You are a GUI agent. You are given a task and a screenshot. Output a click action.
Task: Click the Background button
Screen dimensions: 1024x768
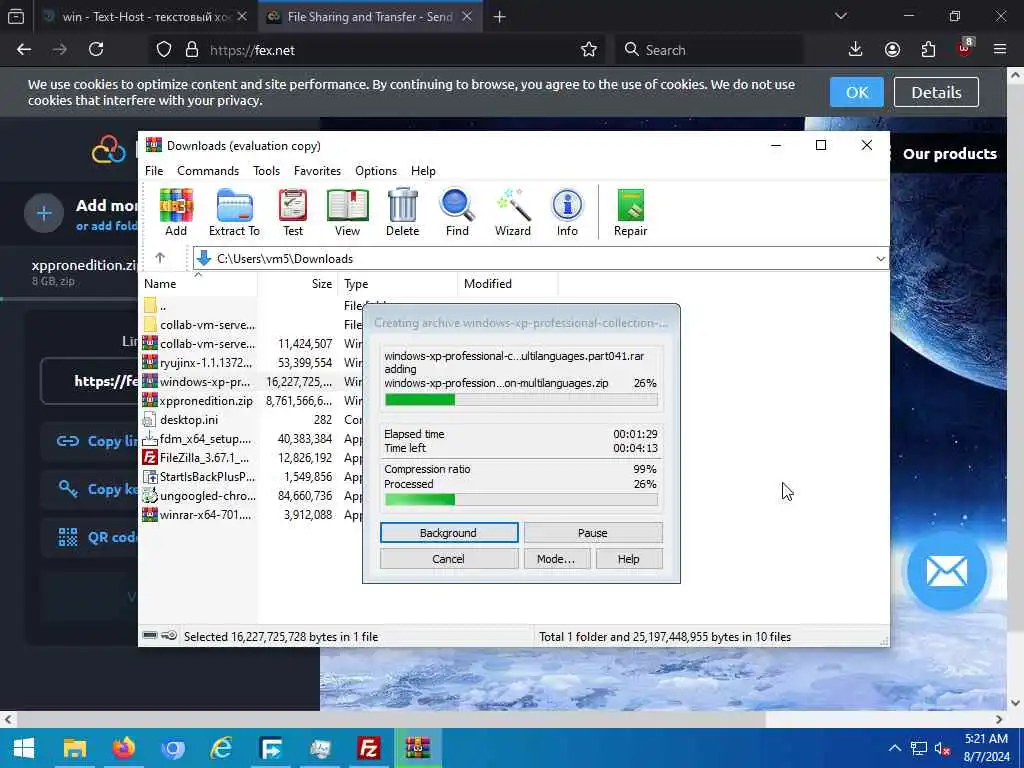pyautogui.click(x=449, y=533)
